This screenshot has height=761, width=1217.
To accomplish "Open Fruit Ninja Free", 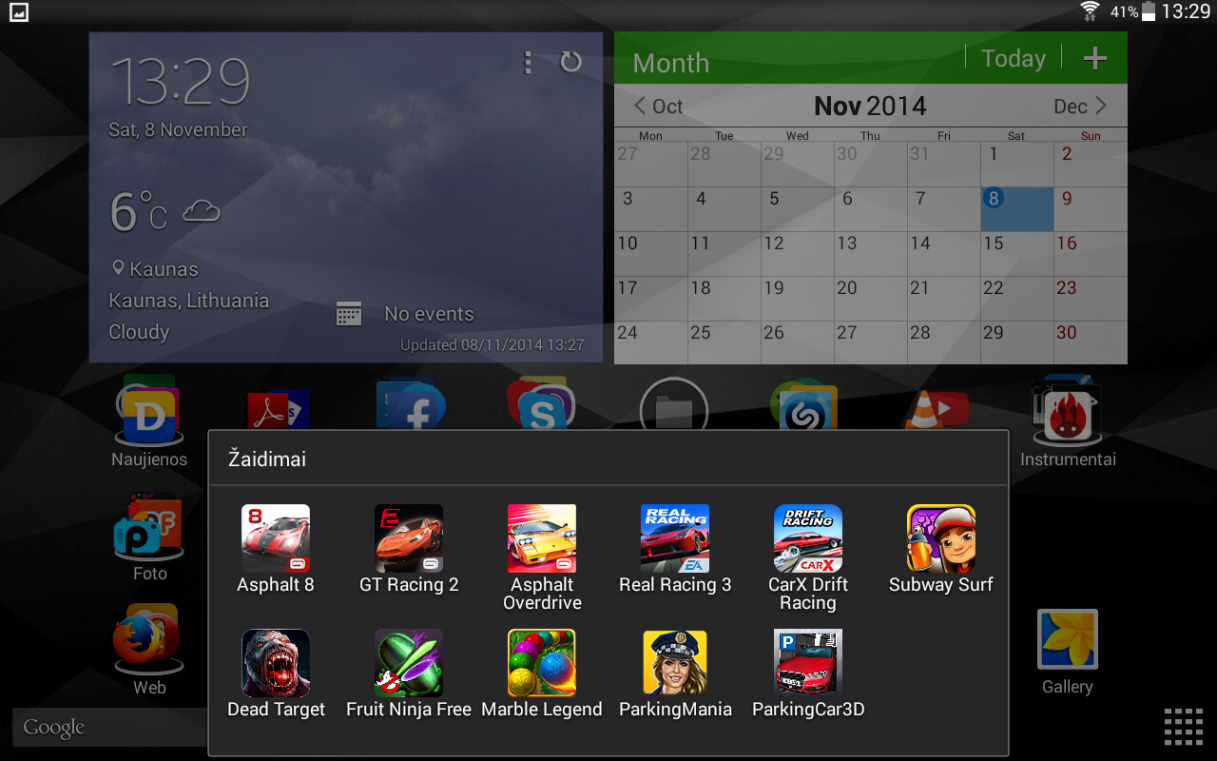I will (x=408, y=663).
